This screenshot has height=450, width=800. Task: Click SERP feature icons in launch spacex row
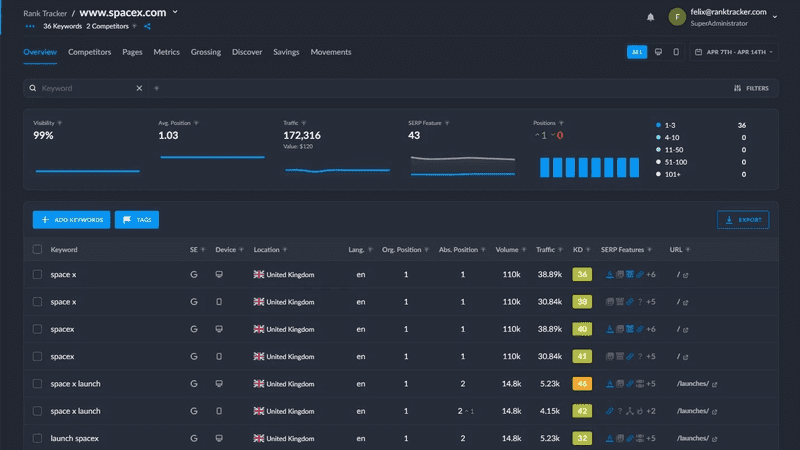(x=630, y=438)
